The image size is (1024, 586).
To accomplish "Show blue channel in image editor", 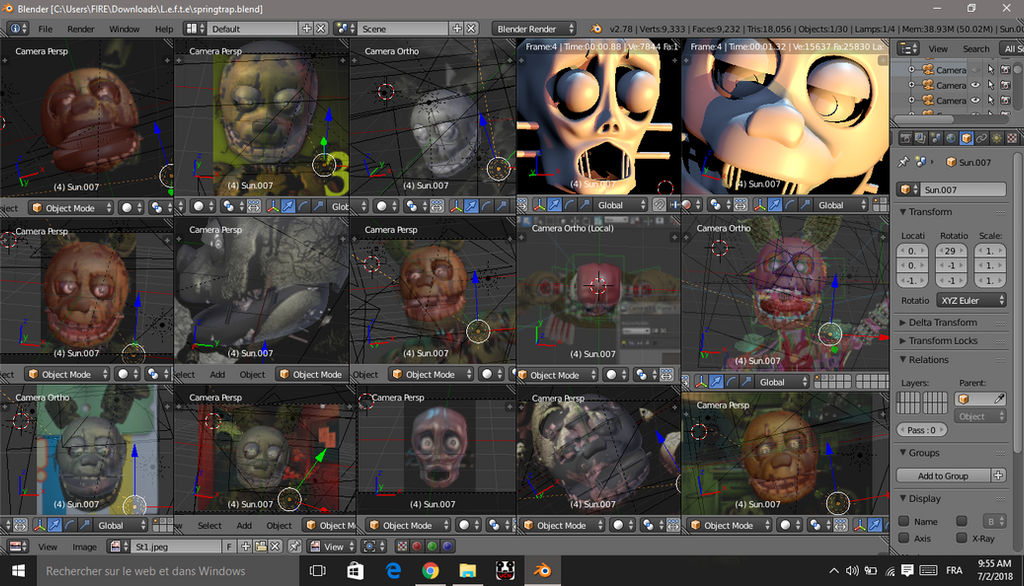I will coord(447,546).
